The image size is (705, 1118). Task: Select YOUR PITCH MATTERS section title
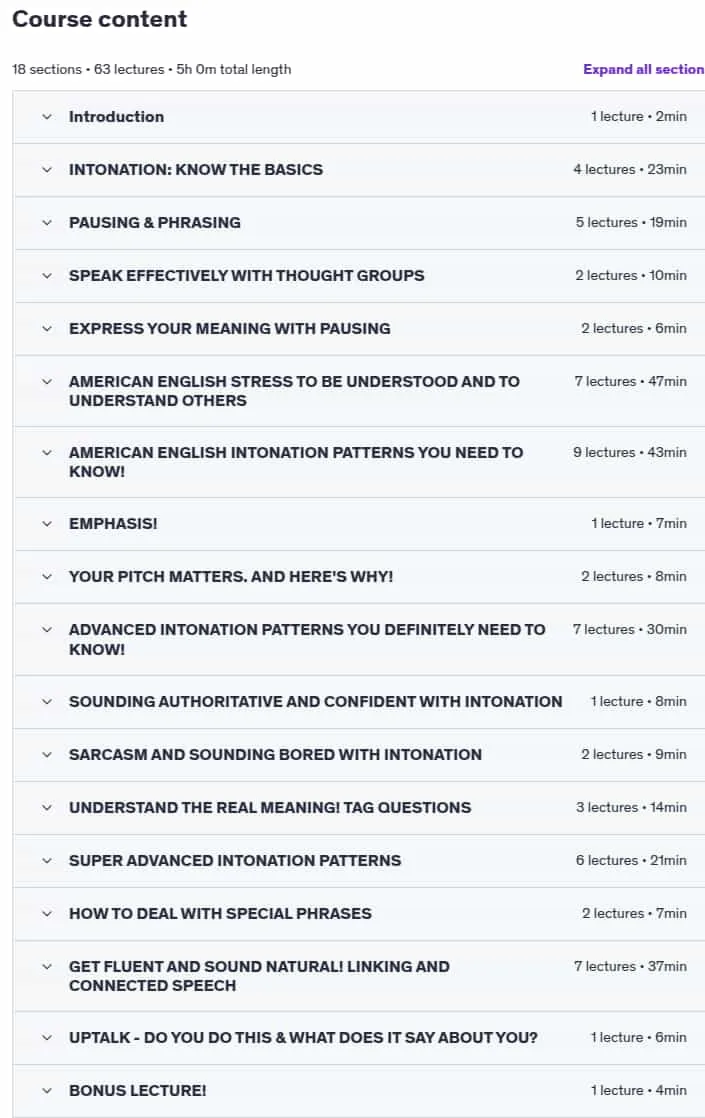coord(231,577)
